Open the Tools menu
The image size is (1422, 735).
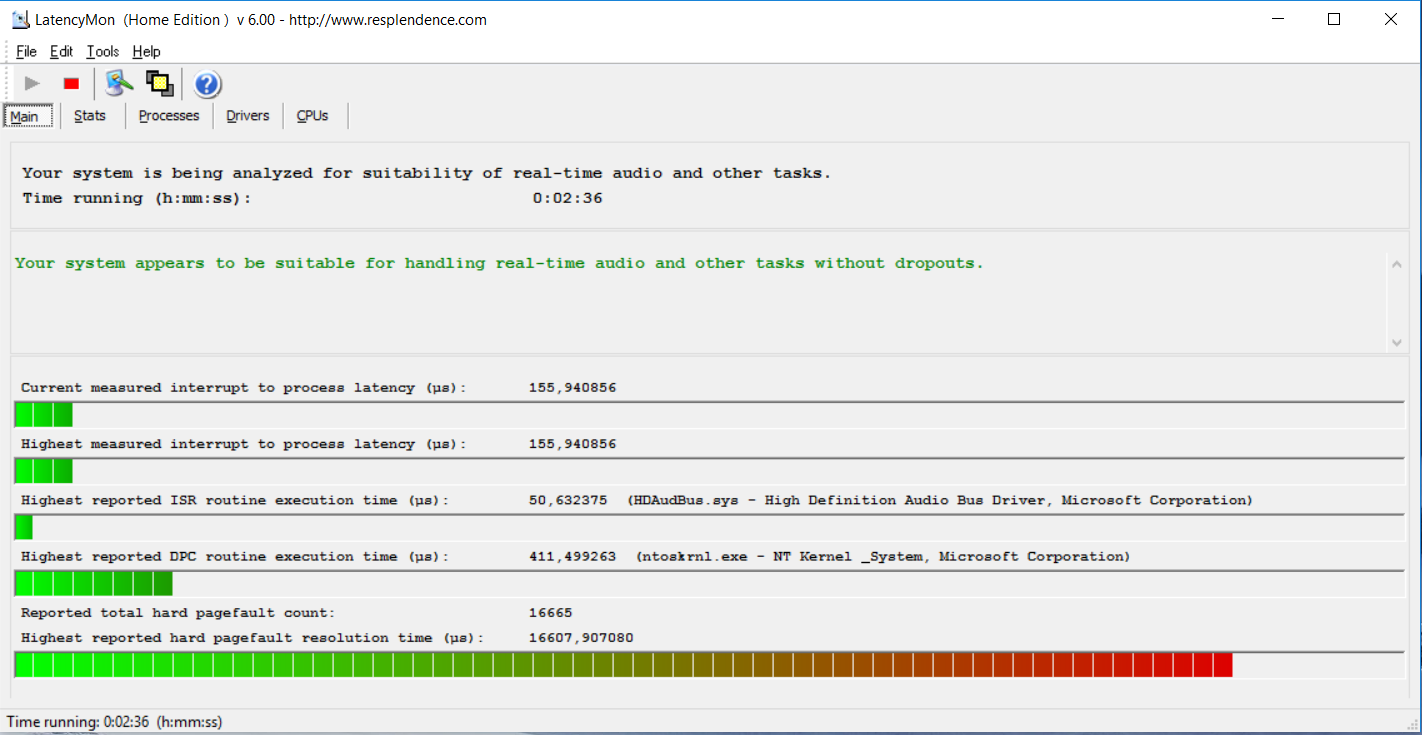(x=102, y=51)
